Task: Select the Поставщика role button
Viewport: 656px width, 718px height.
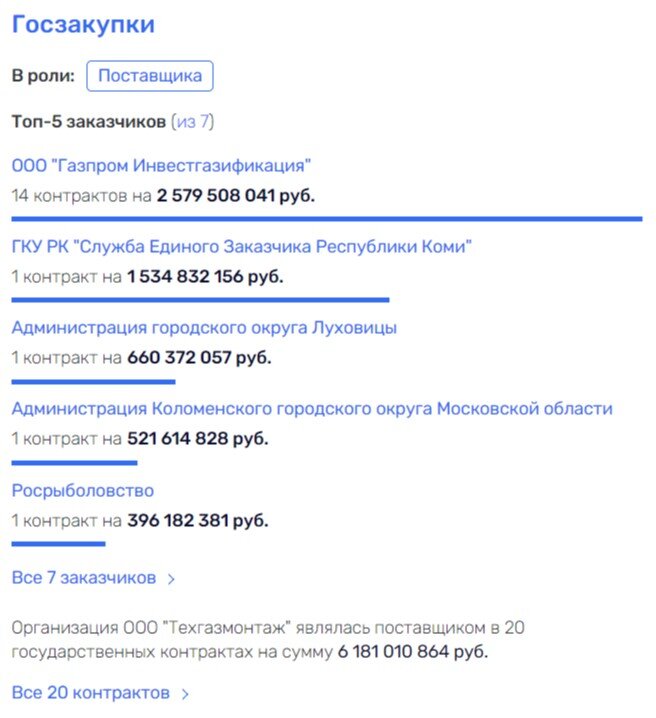Action: tap(150, 76)
